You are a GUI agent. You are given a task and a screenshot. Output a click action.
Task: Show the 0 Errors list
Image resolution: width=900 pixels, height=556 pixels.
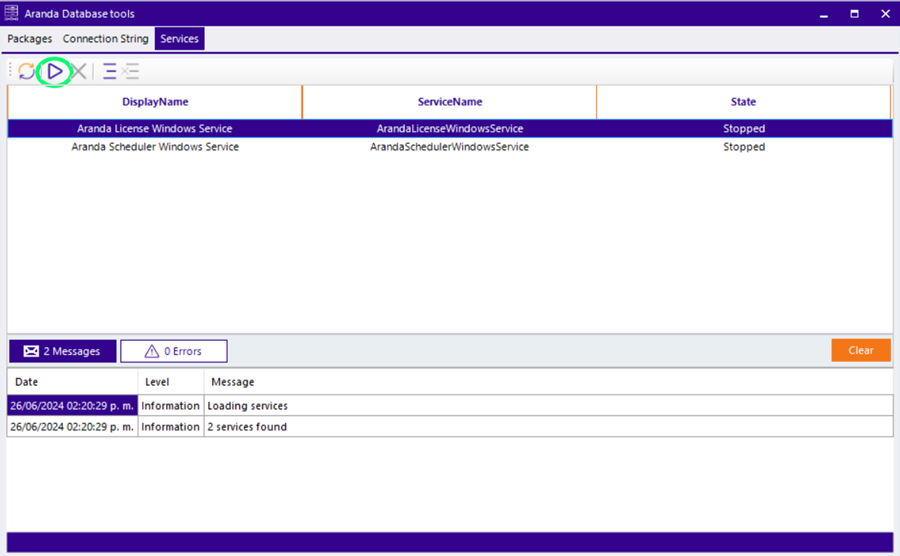pos(174,351)
